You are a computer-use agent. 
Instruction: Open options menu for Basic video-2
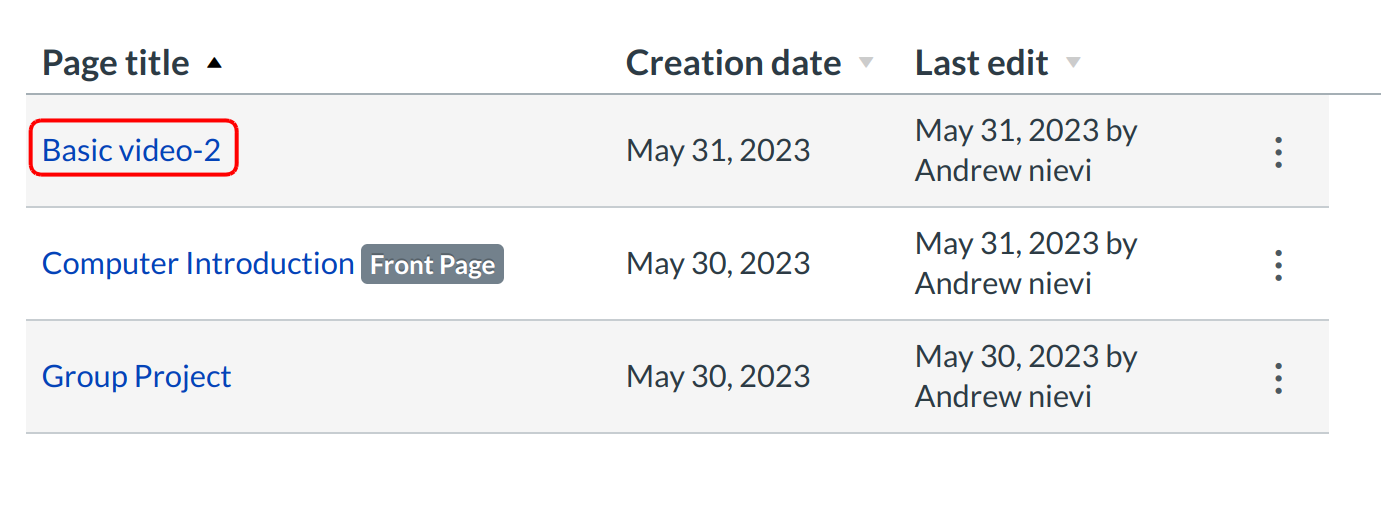[1277, 152]
